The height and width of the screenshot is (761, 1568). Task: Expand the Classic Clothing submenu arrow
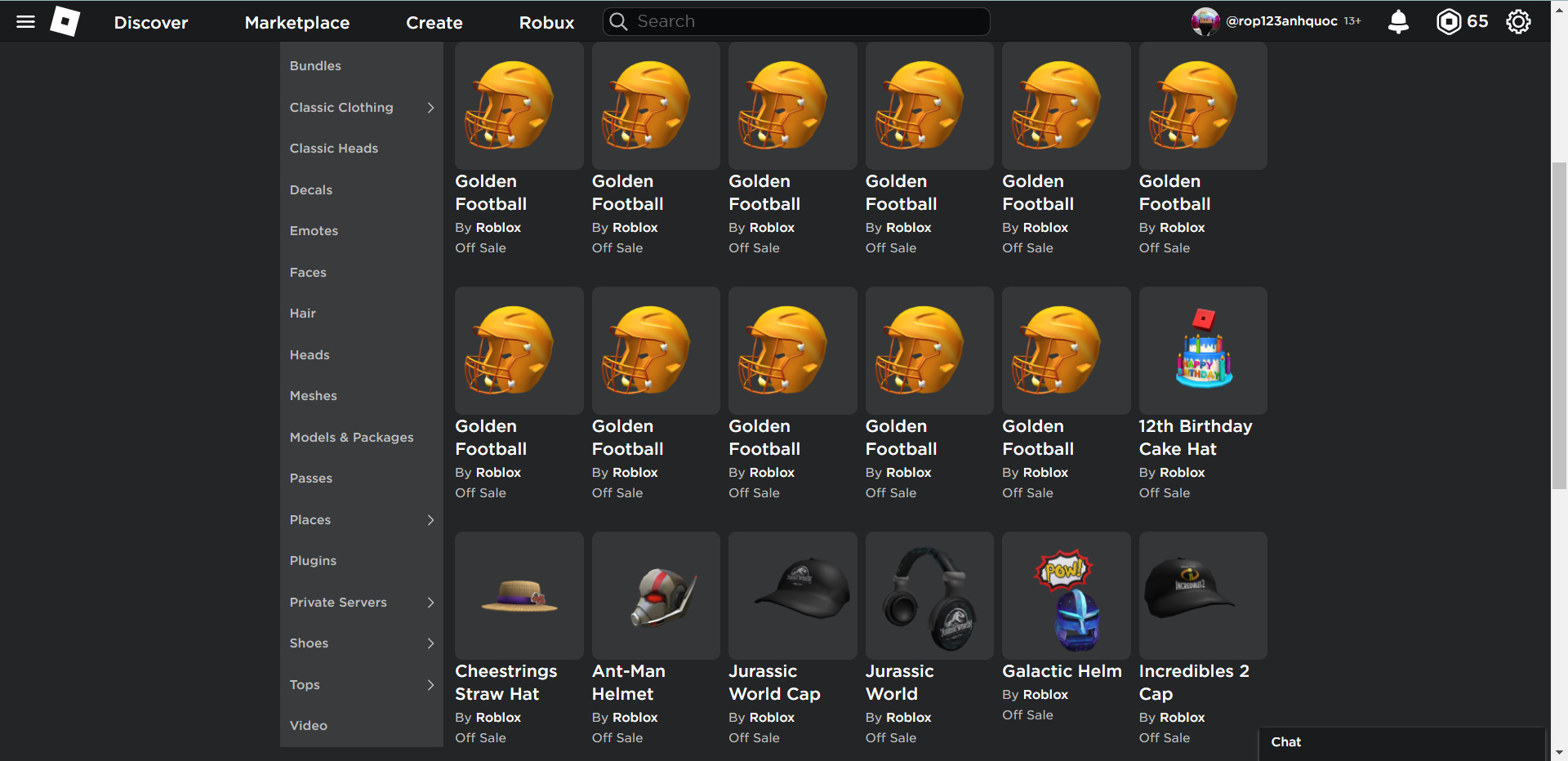click(430, 108)
